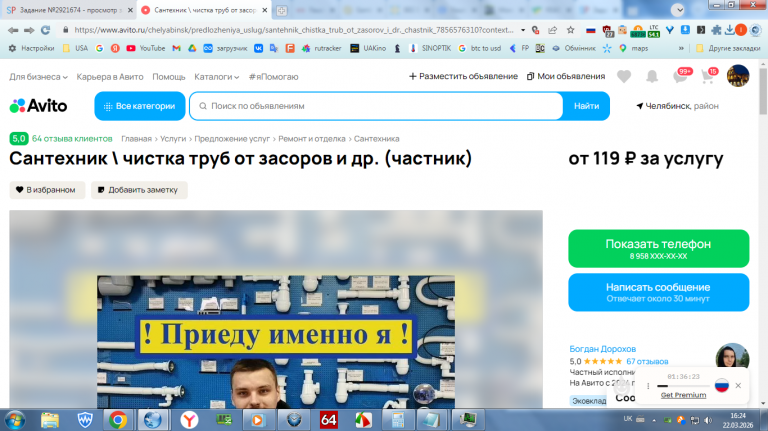Open the share page icon in address bar

(552, 30)
